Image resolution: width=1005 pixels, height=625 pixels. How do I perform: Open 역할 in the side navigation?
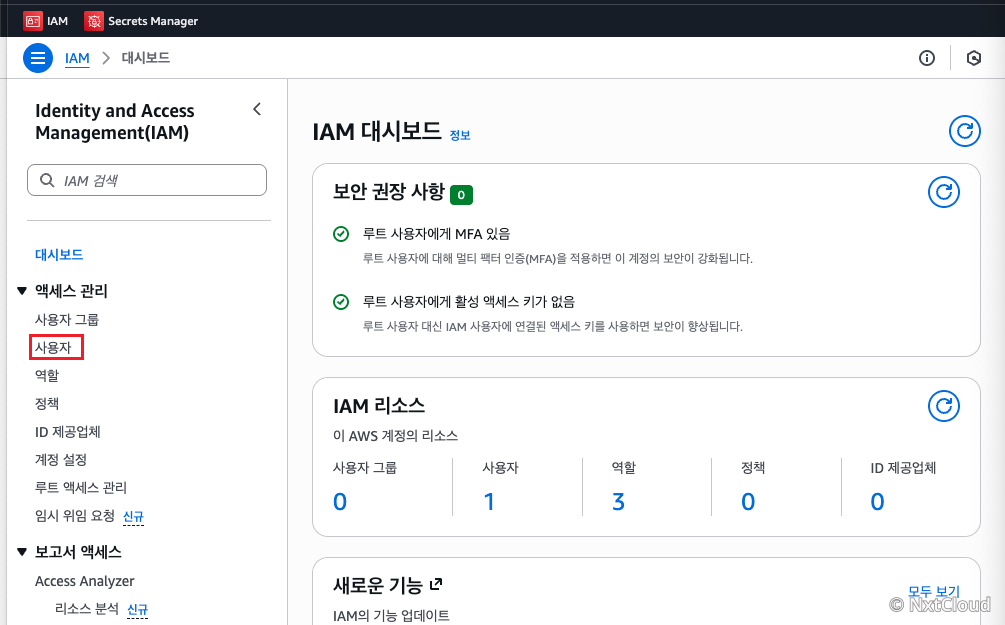coord(47,376)
